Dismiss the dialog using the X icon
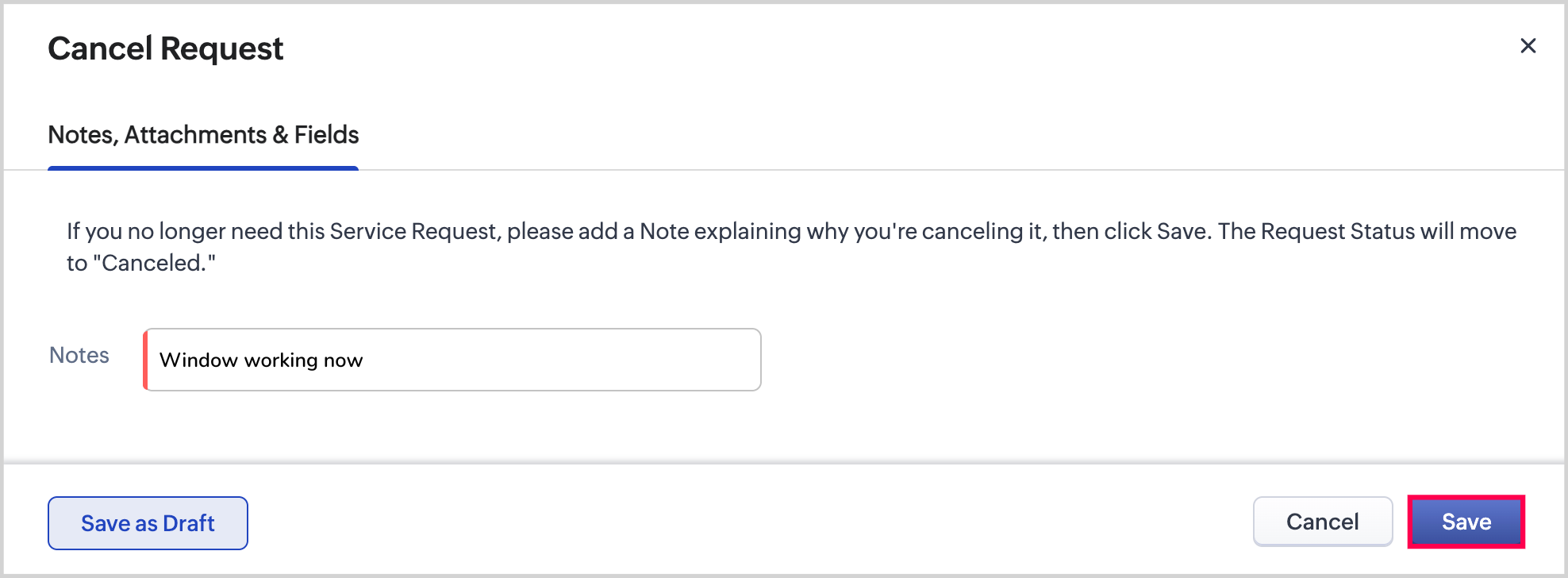 coord(1528,46)
